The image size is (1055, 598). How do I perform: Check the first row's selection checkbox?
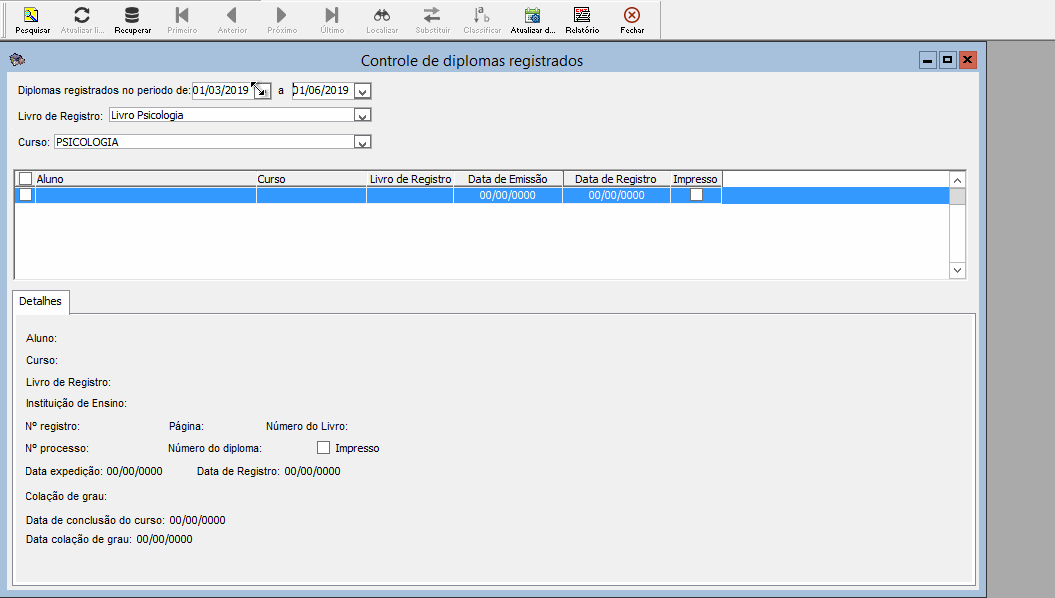(x=26, y=195)
